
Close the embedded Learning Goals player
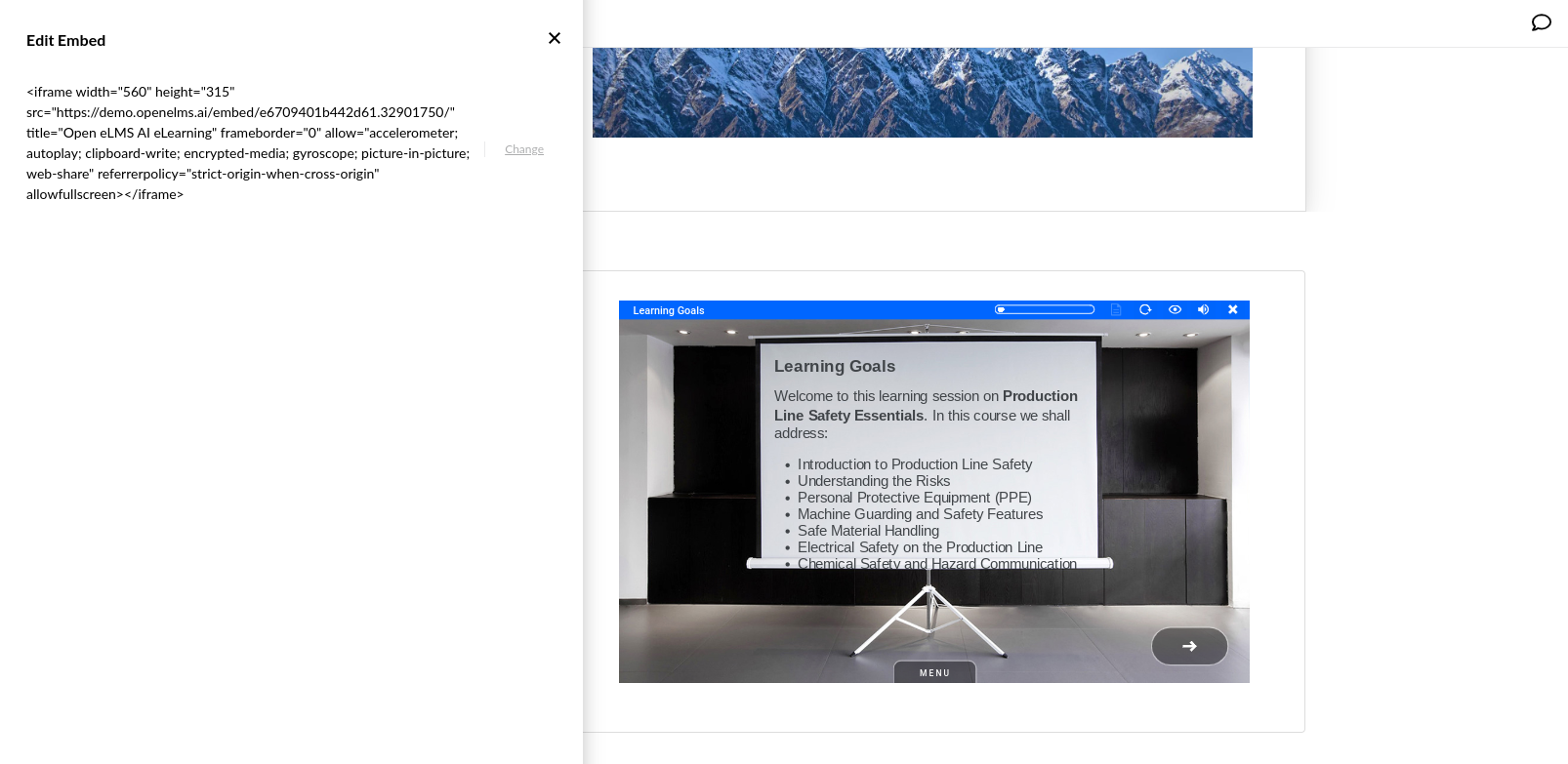[1233, 309]
